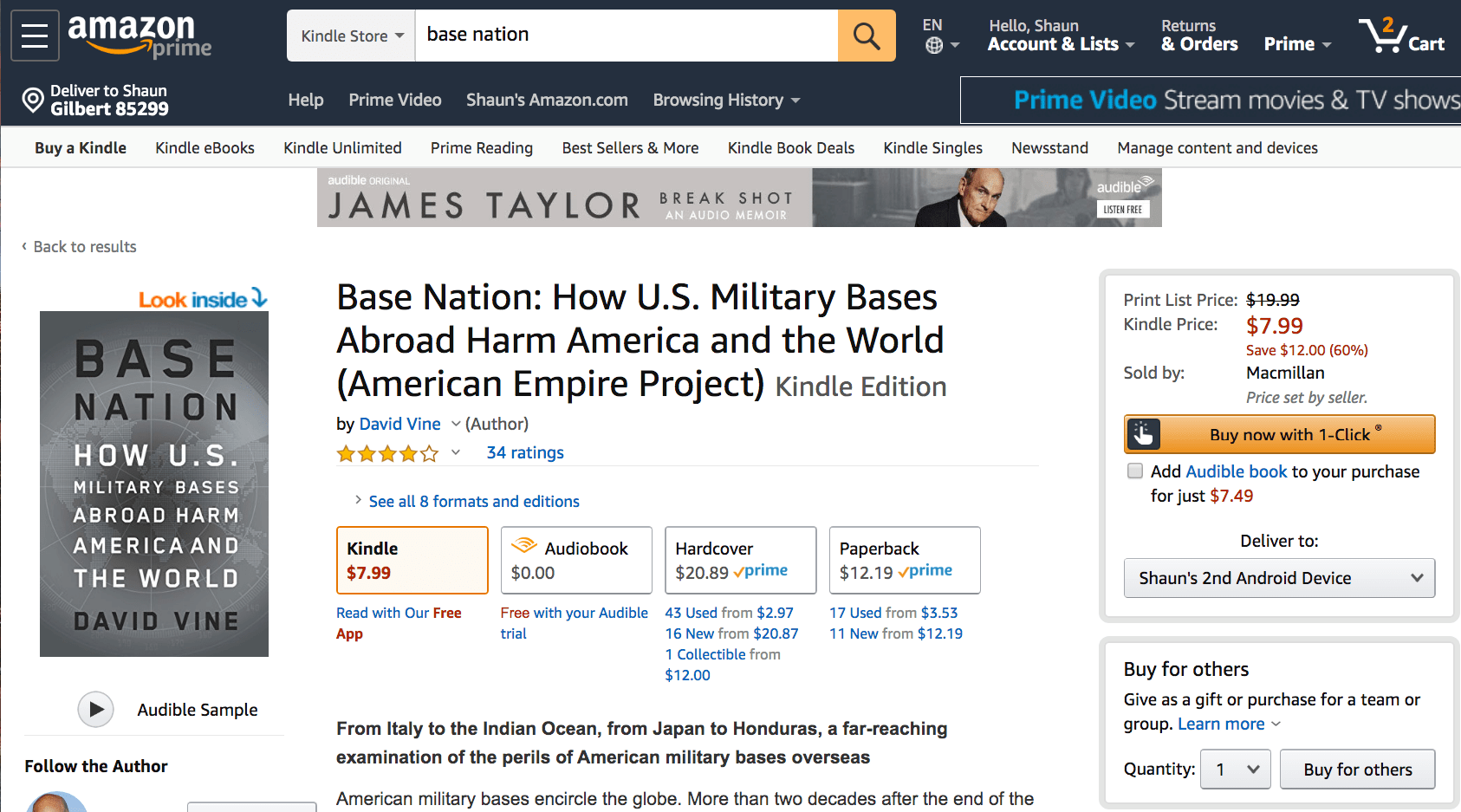This screenshot has height=812, width=1461.
Task: Check Add Audible book checkbox
Action: (1135, 471)
